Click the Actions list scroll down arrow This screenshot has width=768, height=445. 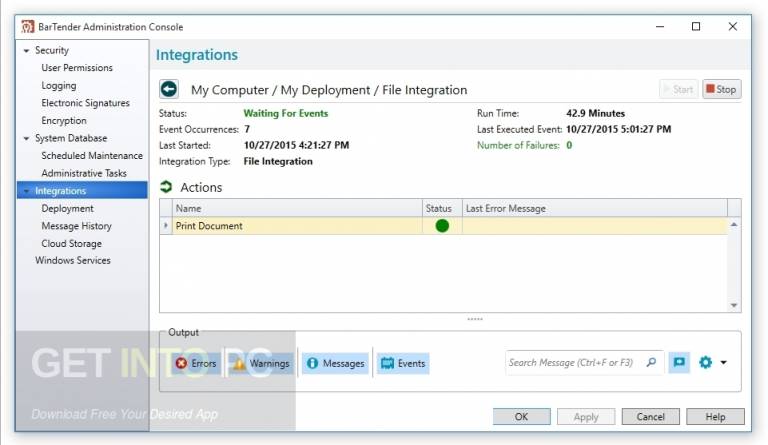[x=734, y=305]
